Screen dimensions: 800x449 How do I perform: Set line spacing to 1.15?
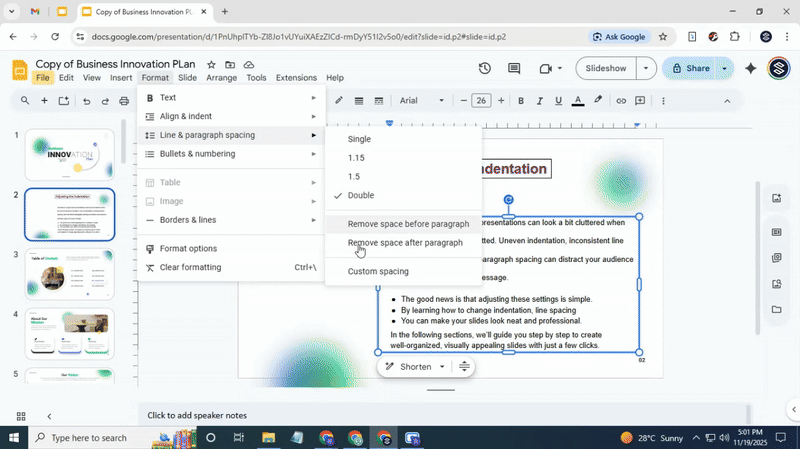coord(356,158)
